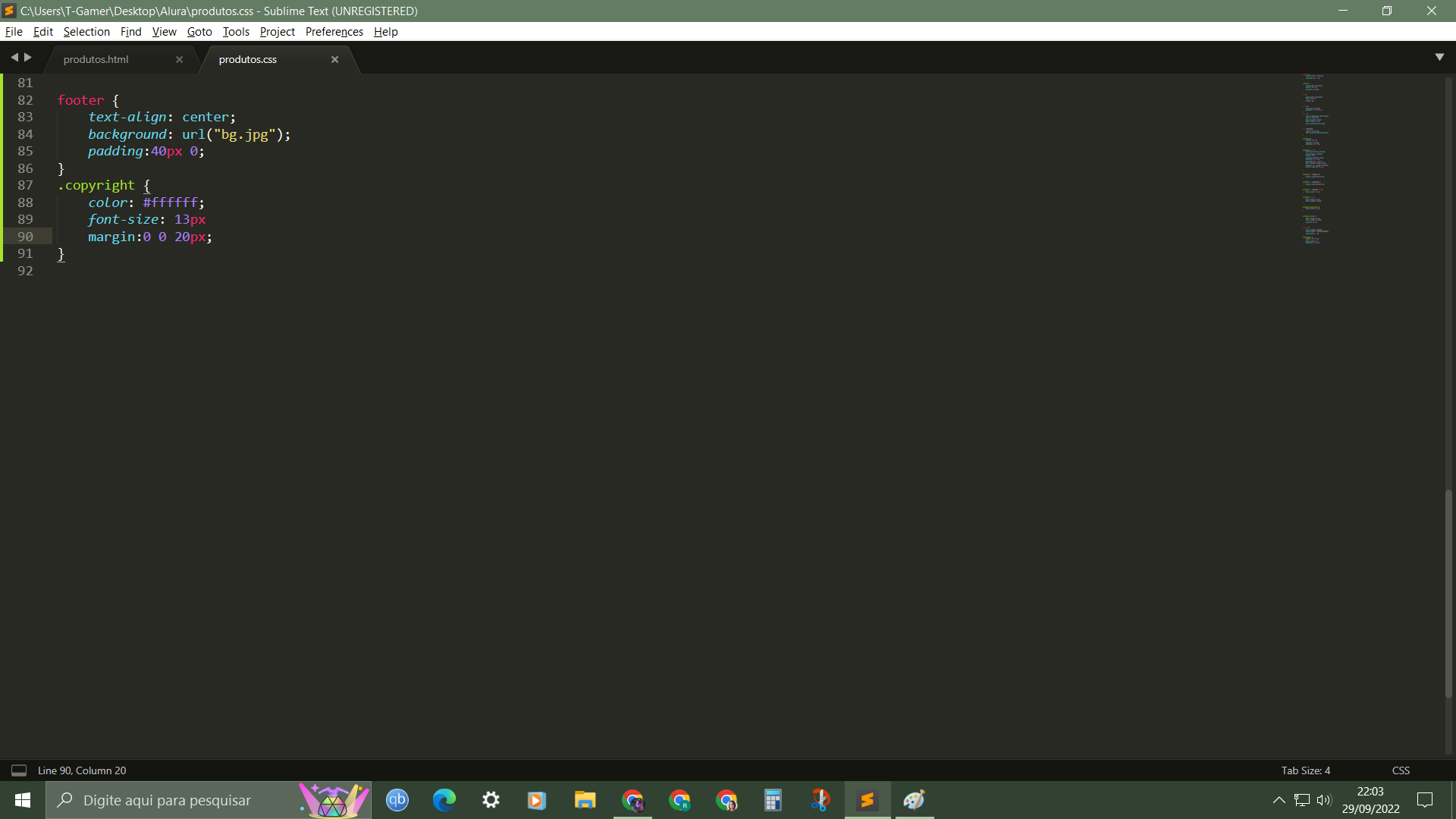Open the File menu in Sublime Text
The width and height of the screenshot is (1456, 819).
coord(14,31)
